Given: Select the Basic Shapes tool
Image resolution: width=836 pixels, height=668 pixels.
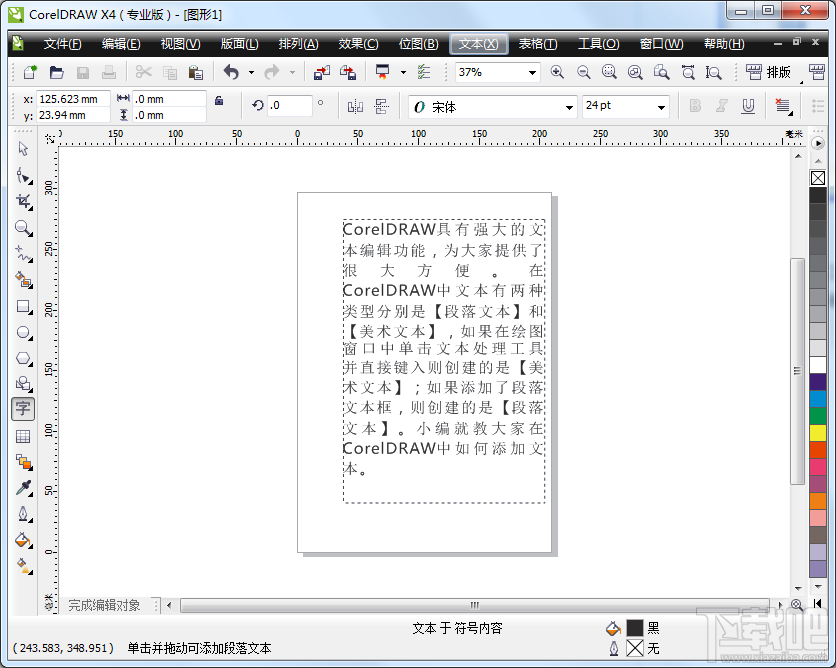Looking at the screenshot, I should [23, 384].
